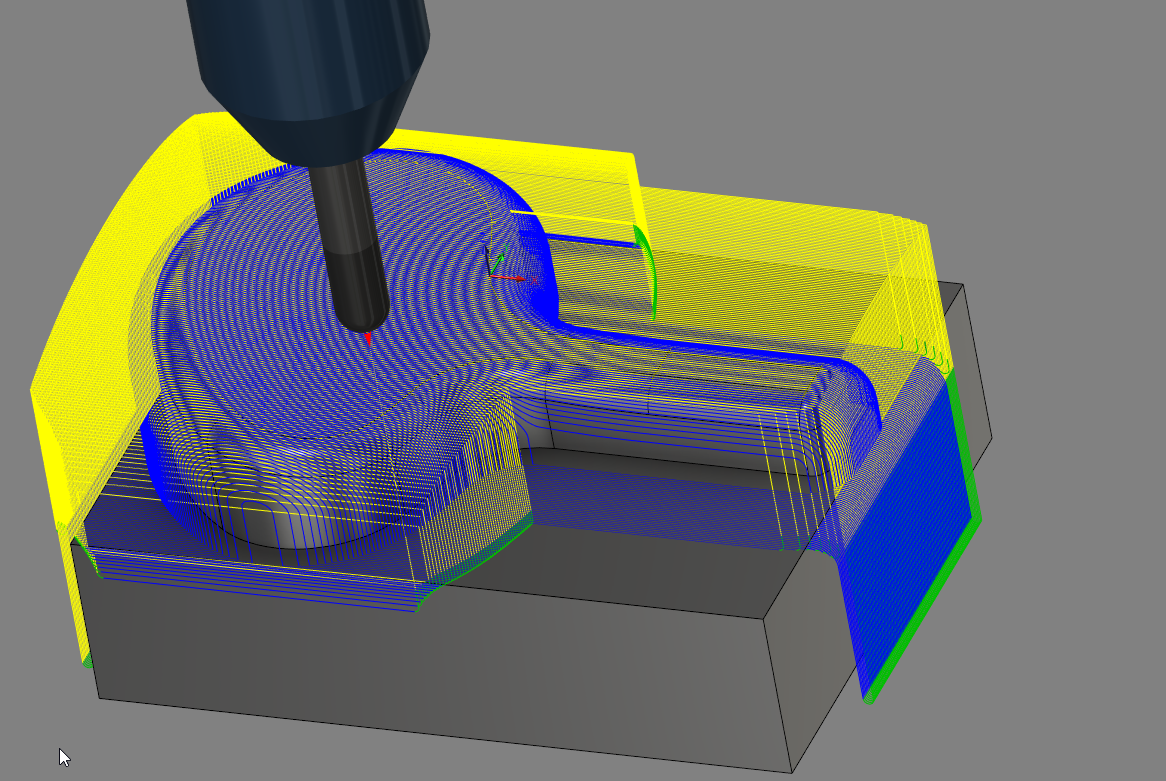Click the X axis label marker
Viewport: 1166px width, 781px height.
coord(534,280)
